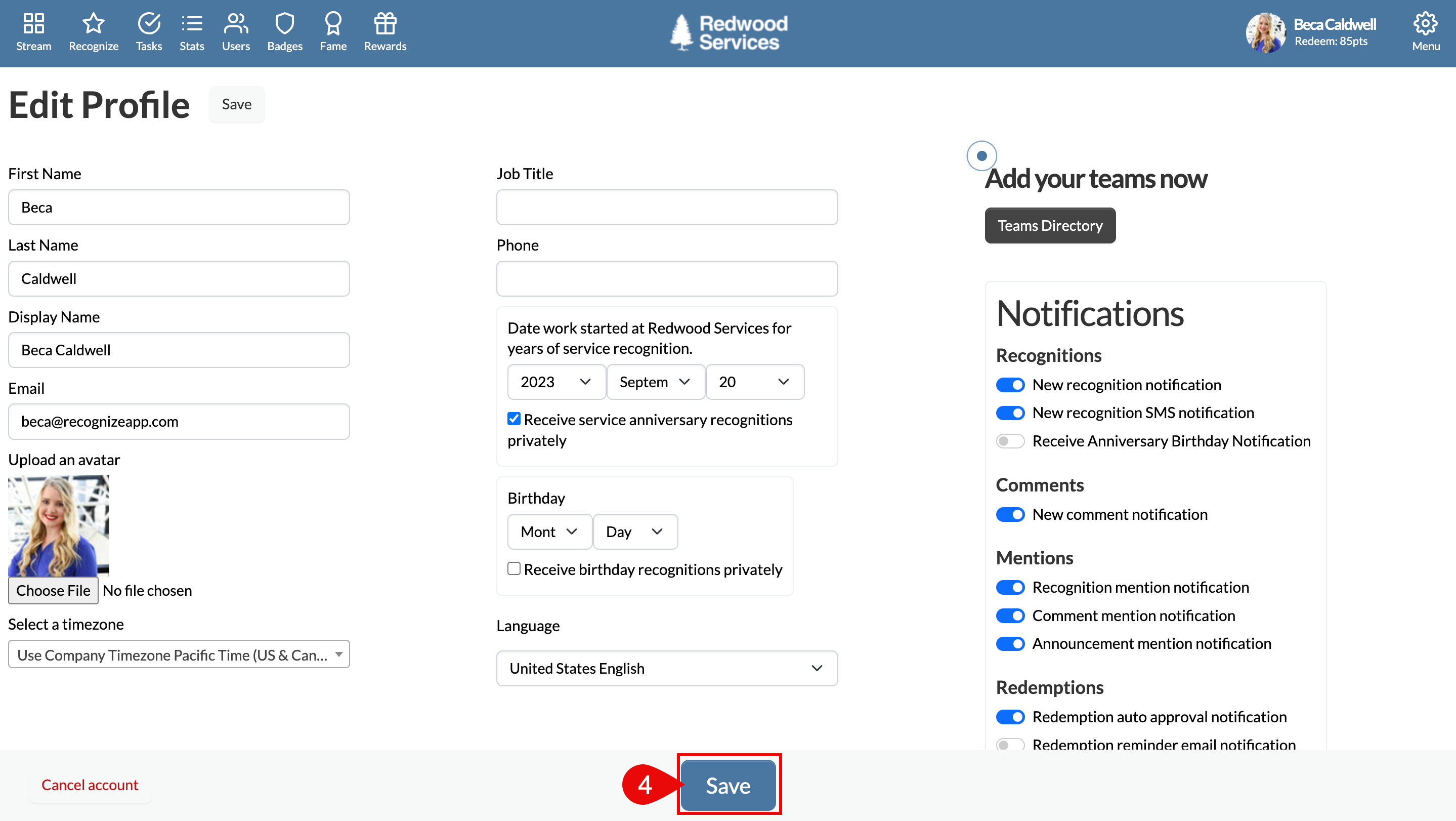The width and height of the screenshot is (1456, 821).
Task: Click the Phone input field
Action: point(667,279)
